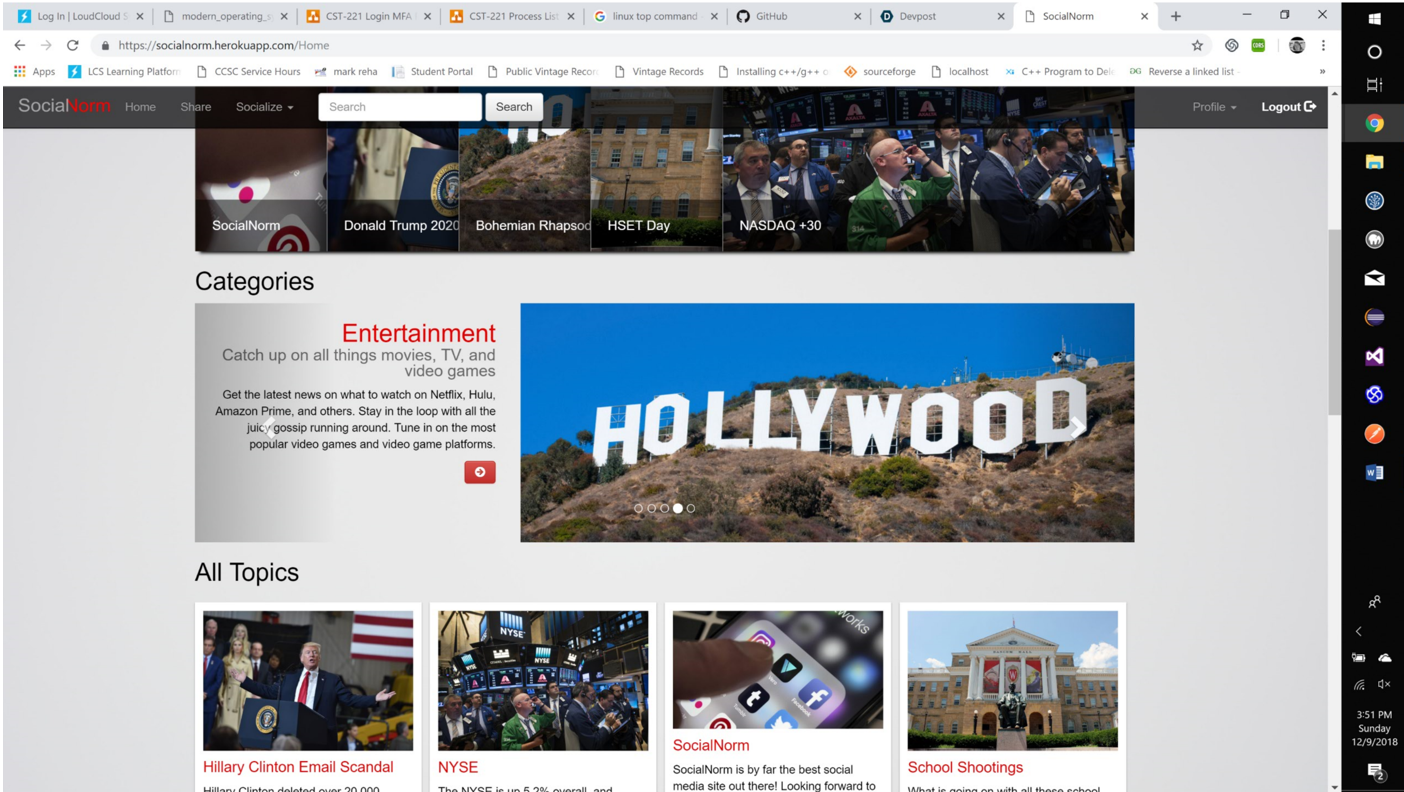Select the second carousel indicator dot
The height and width of the screenshot is (792, 1404).
tap(652, 508)
